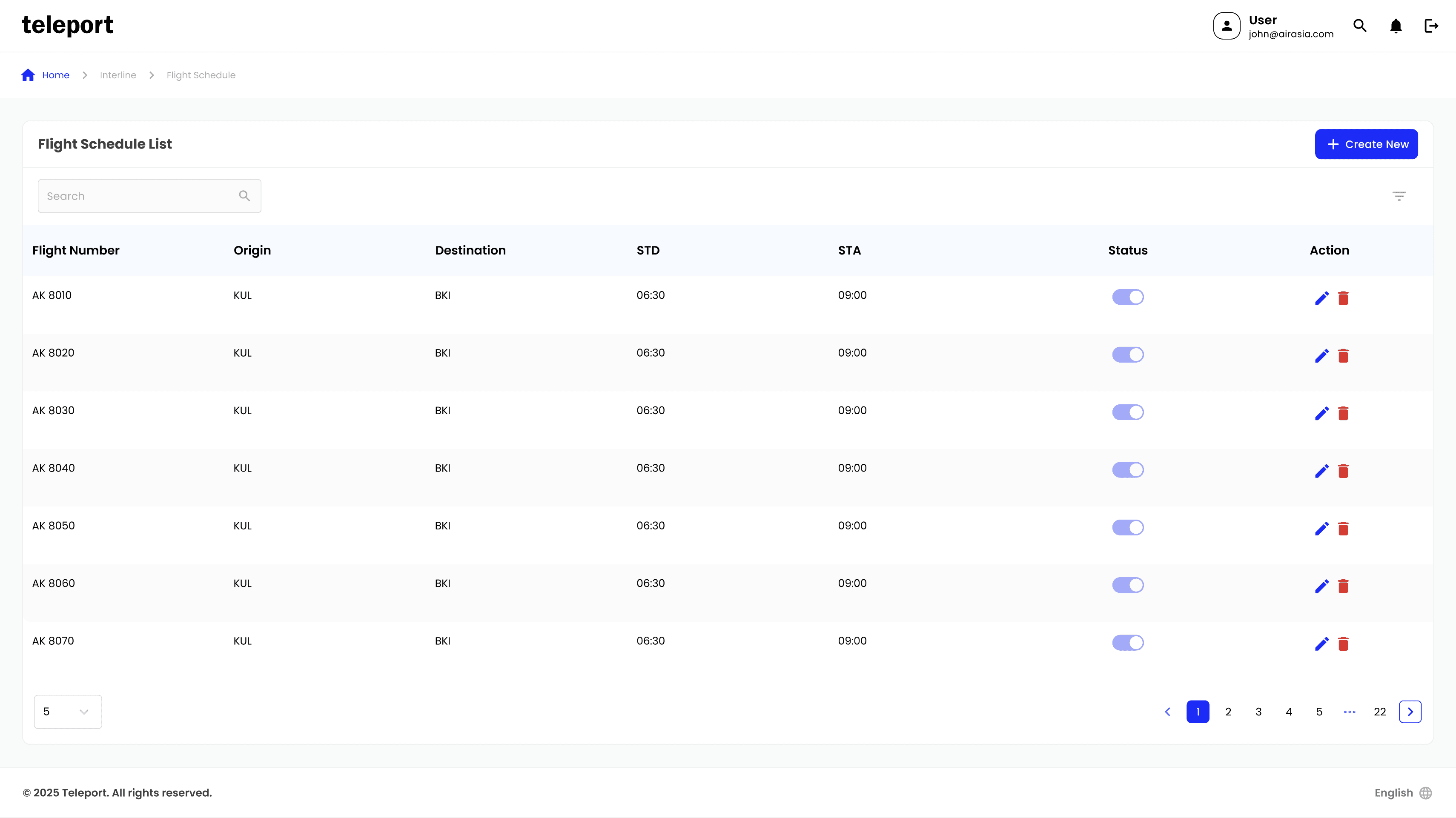Screen dimensions: 1456x818
Task: Click the header search magnifier icon
Action: 1360,26
